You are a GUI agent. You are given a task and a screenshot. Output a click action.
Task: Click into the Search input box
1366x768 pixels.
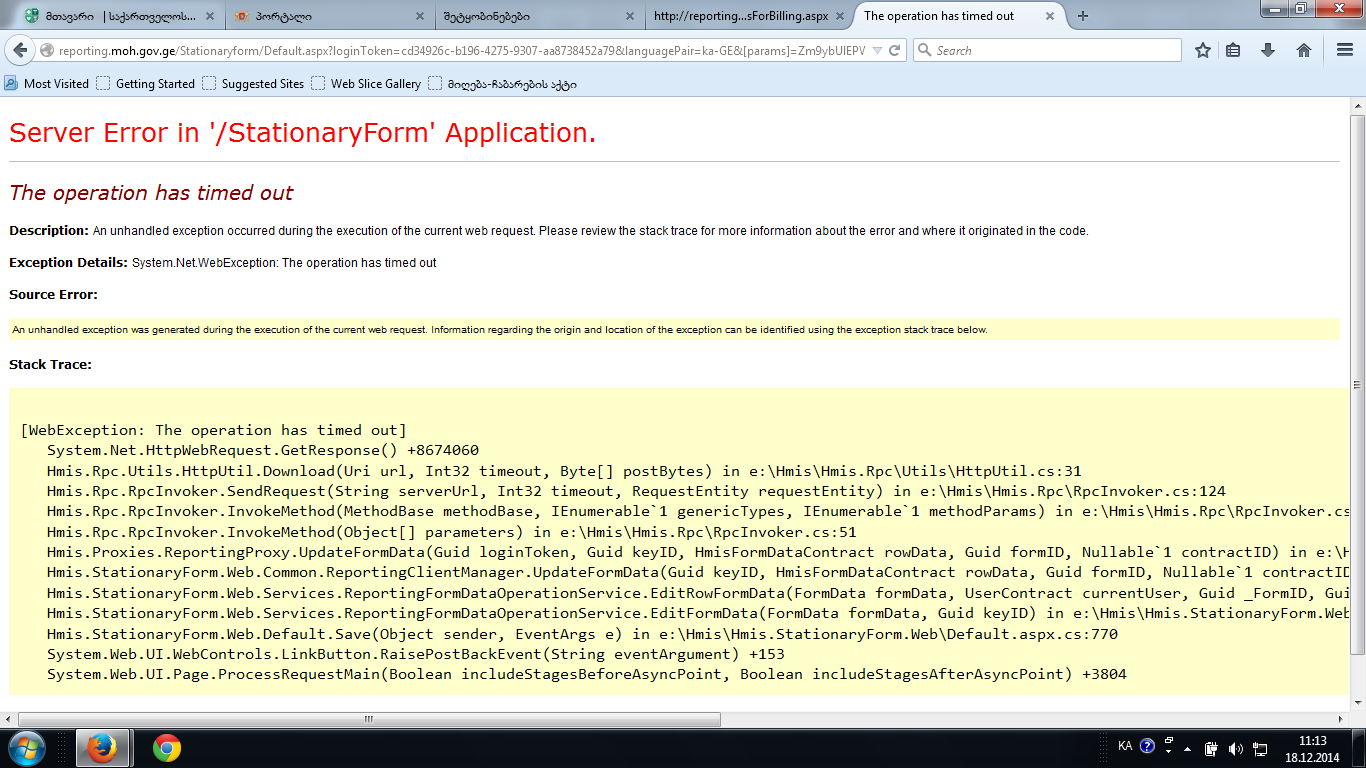(x=1050, y=50)
